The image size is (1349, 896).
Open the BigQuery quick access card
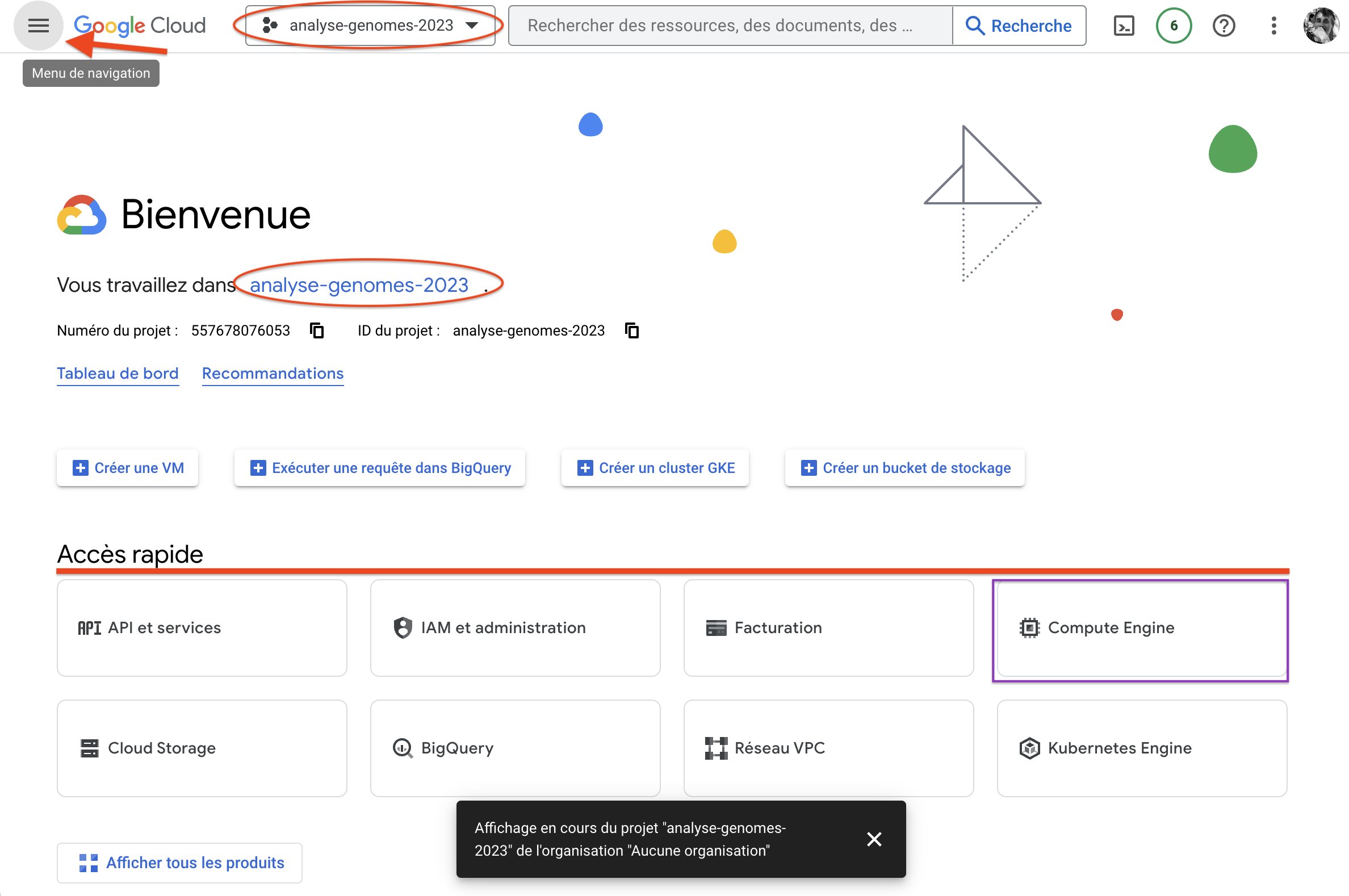pos(515,748)
